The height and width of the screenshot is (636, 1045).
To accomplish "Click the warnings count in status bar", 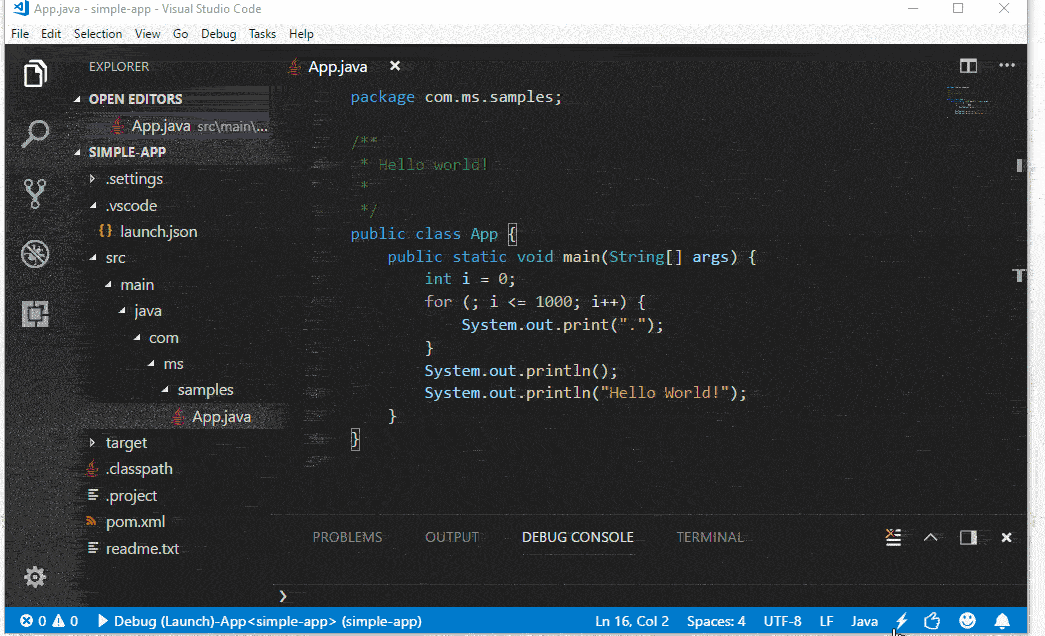I will point(65,621).
